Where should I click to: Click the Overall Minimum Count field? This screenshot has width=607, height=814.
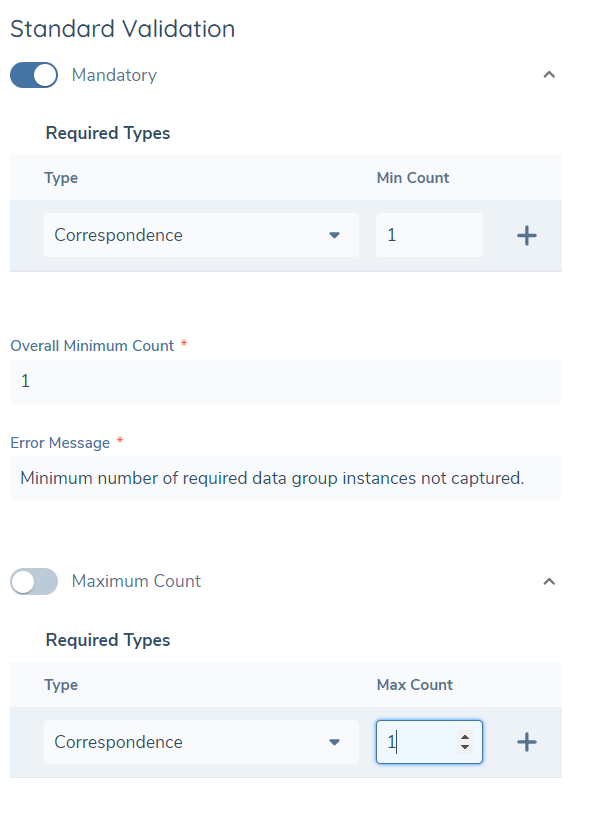pos(285,382)
